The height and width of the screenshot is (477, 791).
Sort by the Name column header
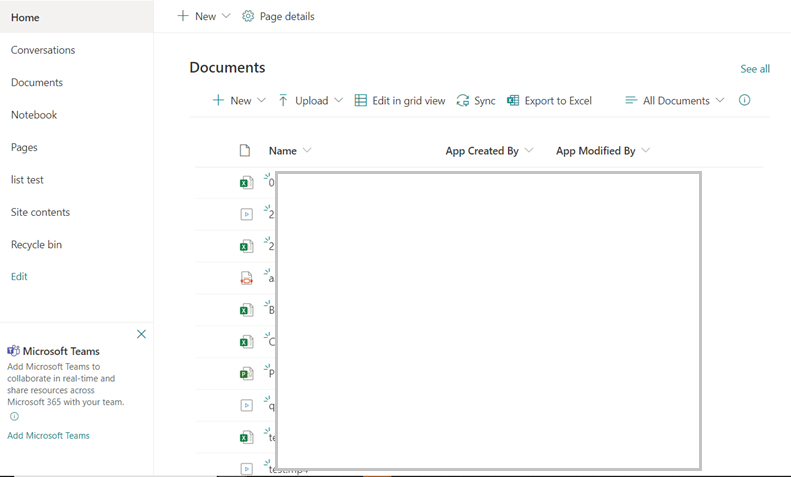pyautogui.click(x=282, y=151)
